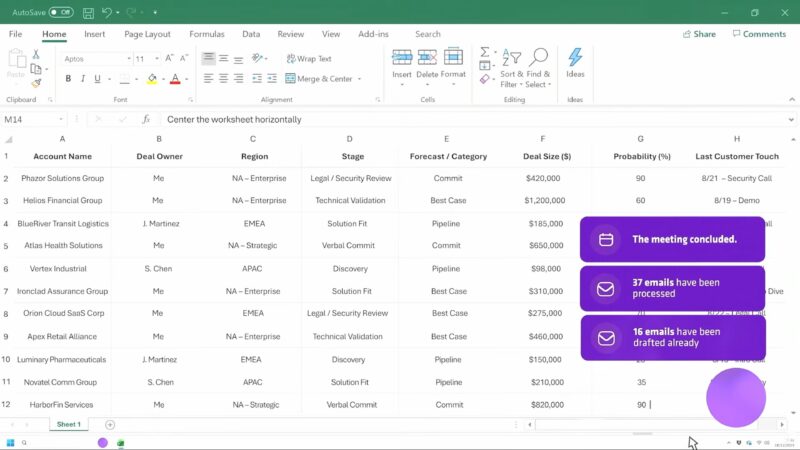
Task: Open the Comments pane button
Action: point(759,34)
